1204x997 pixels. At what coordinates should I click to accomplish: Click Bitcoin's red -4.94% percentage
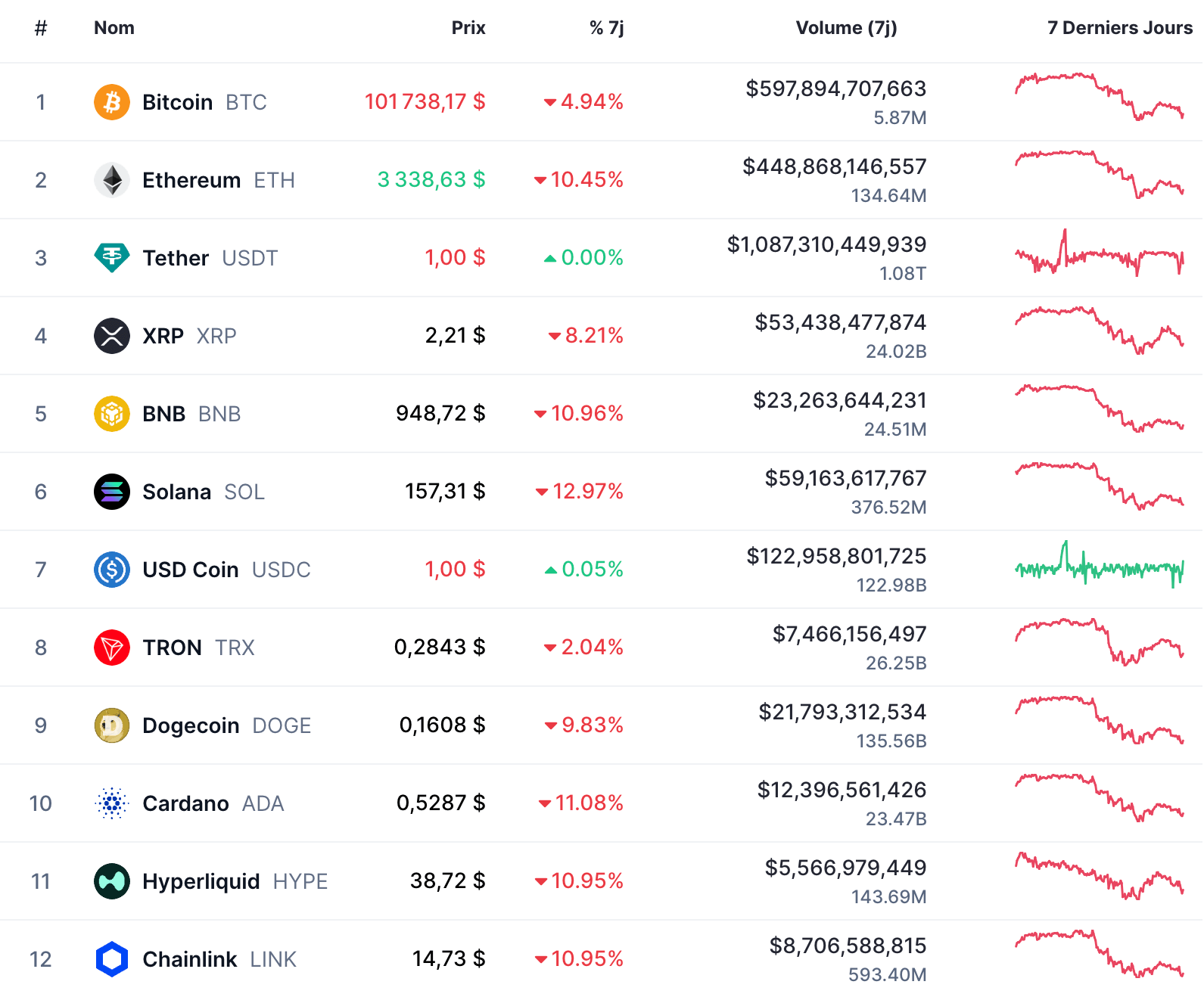584,101
